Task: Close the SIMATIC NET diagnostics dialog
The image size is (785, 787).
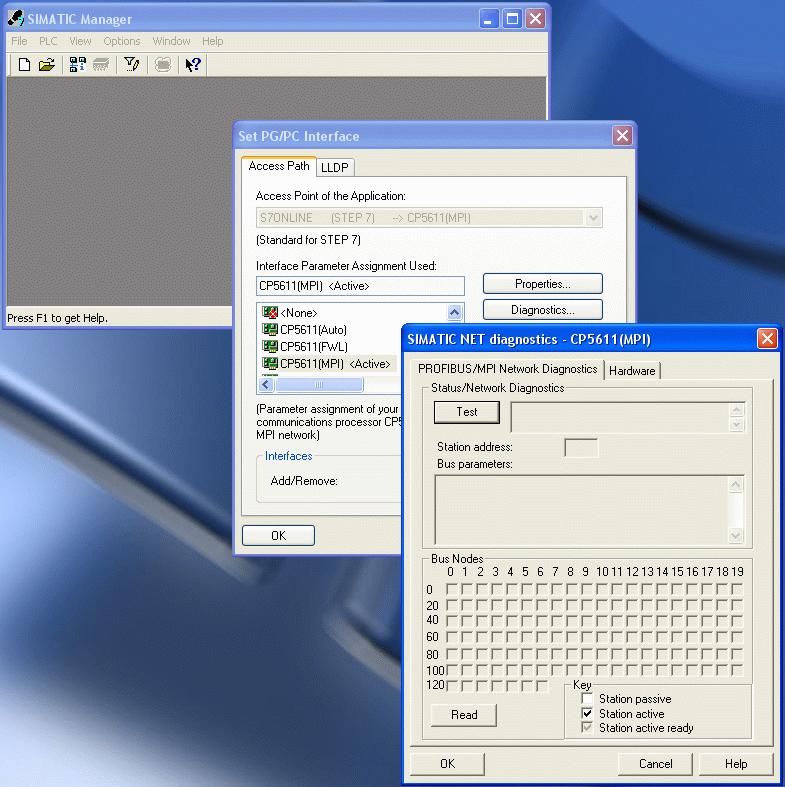Action: 767,339
